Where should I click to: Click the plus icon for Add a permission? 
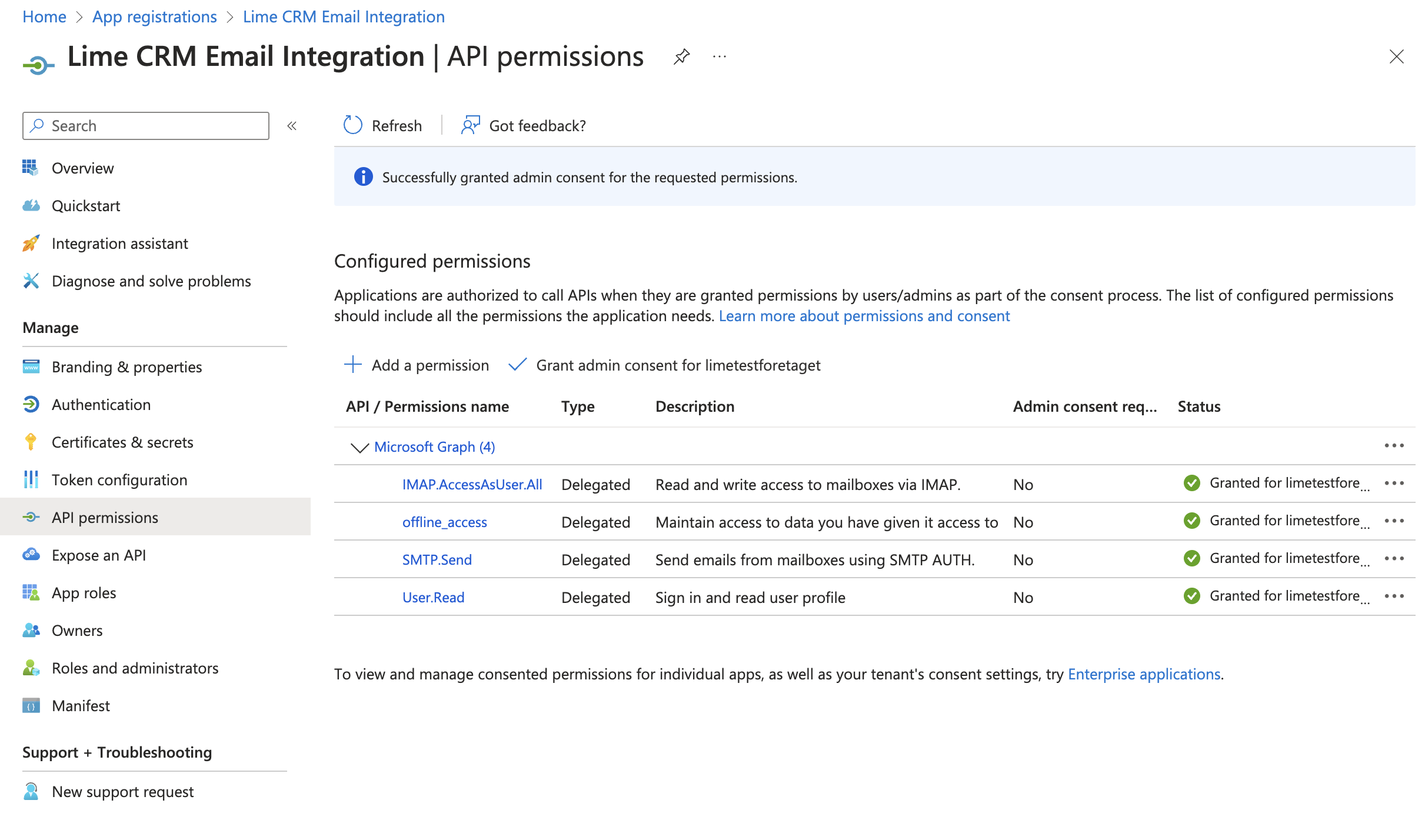(353, 365)
